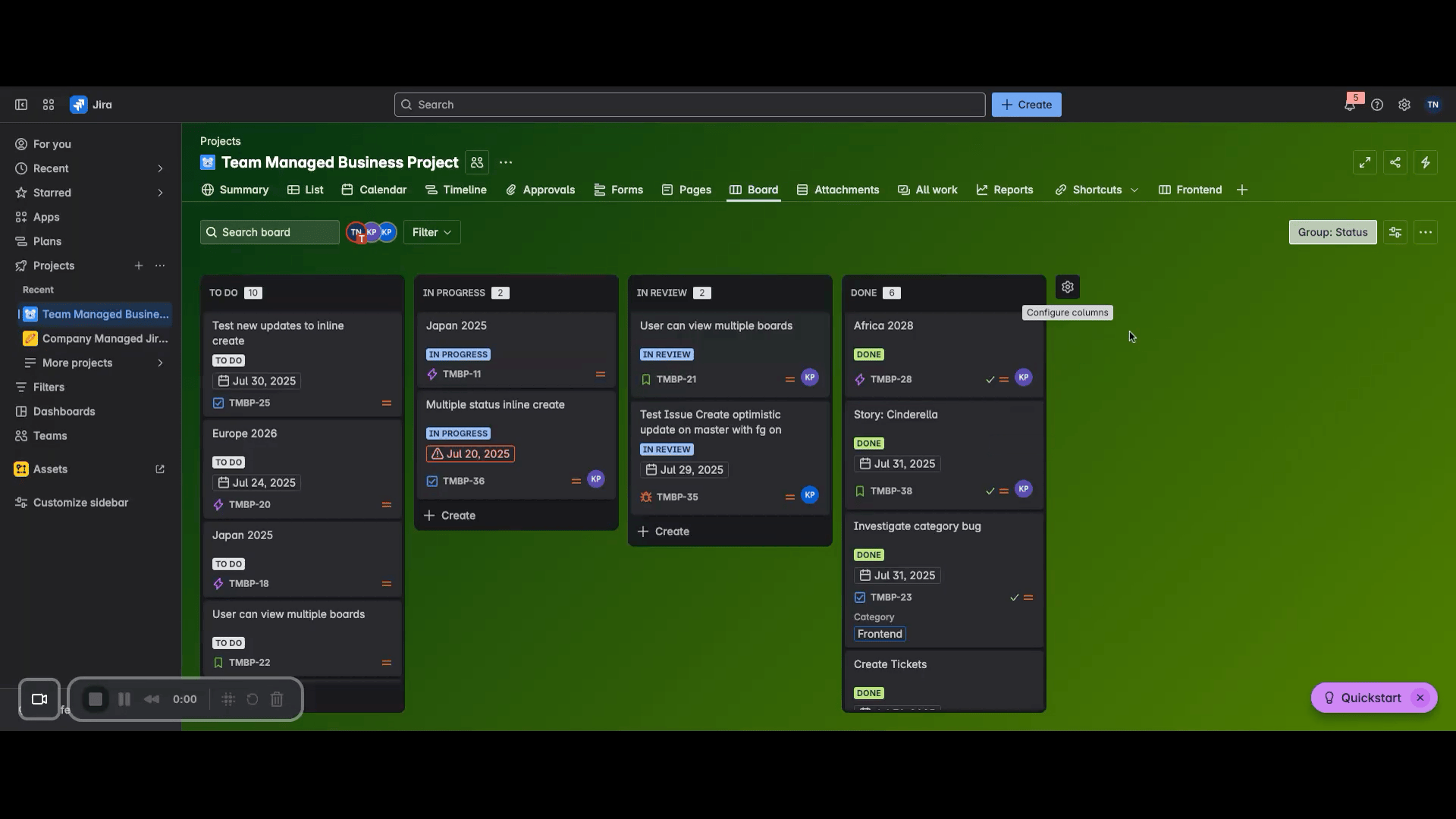Click the Jira logo
The image size is (1456, 819).
91,105
